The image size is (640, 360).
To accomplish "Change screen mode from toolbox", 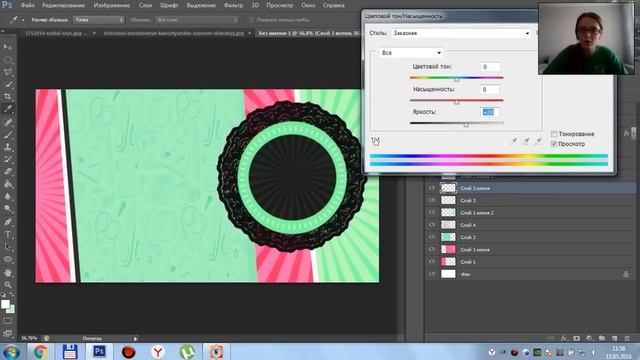I will coord(8,333).
